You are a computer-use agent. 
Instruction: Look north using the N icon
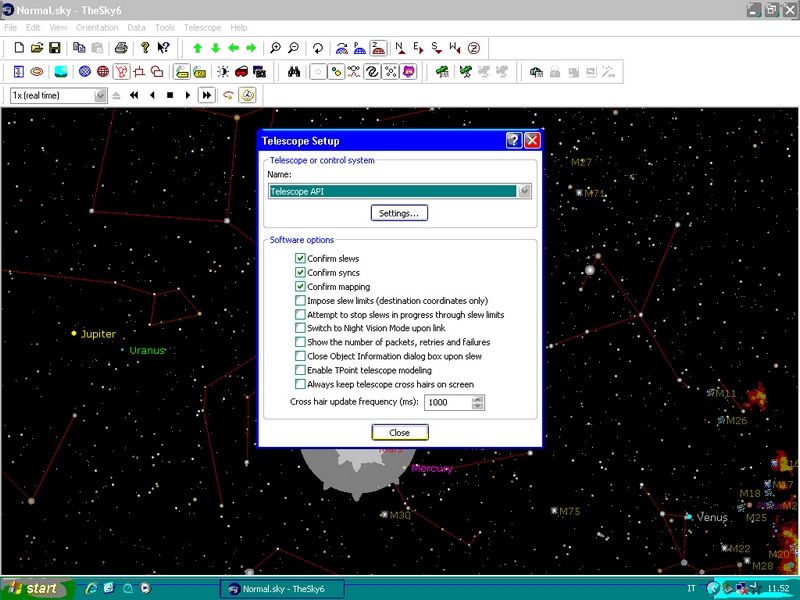click(x=400, y=48)
